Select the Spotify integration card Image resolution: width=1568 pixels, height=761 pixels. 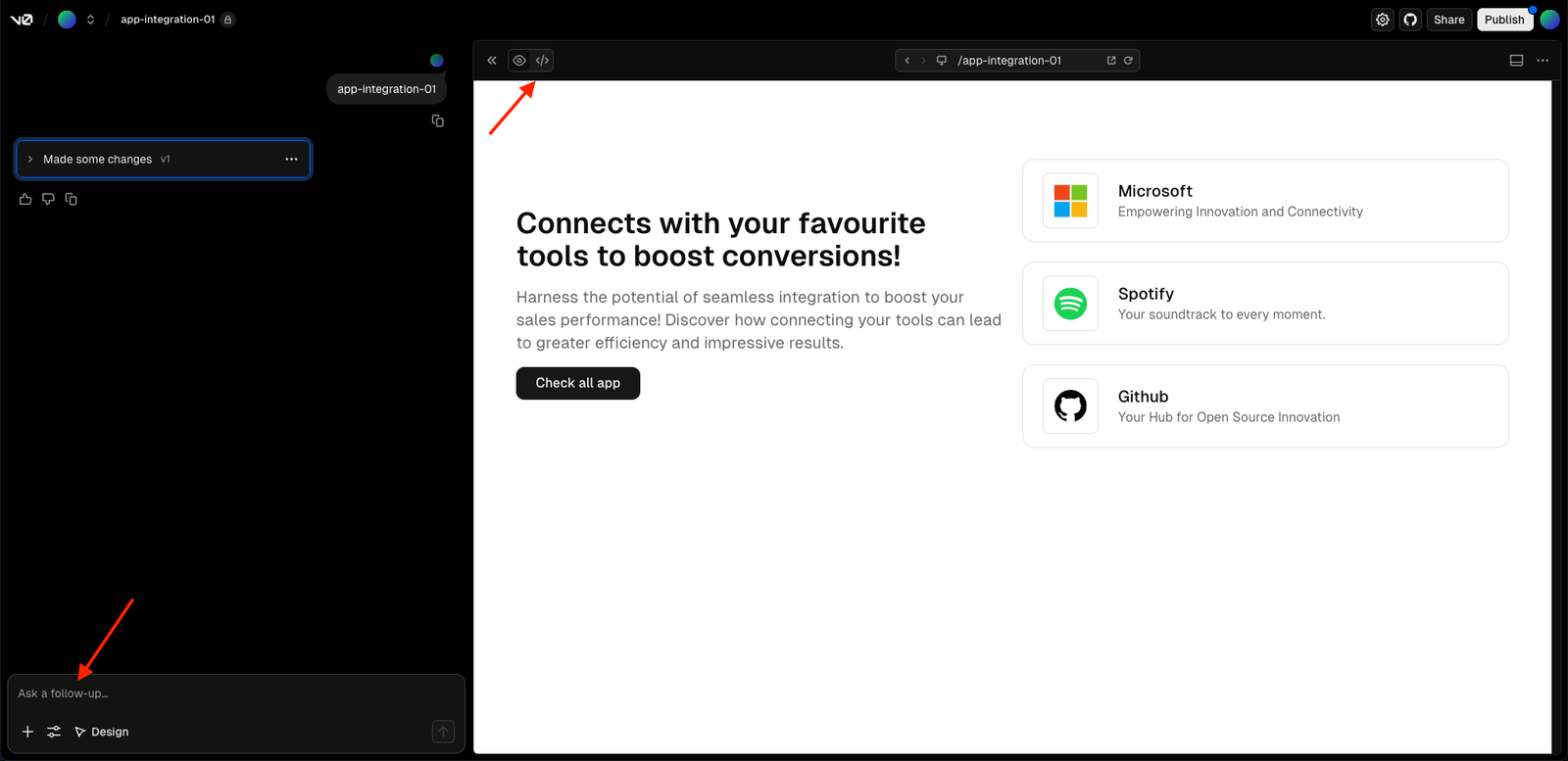pos(1265,304)
